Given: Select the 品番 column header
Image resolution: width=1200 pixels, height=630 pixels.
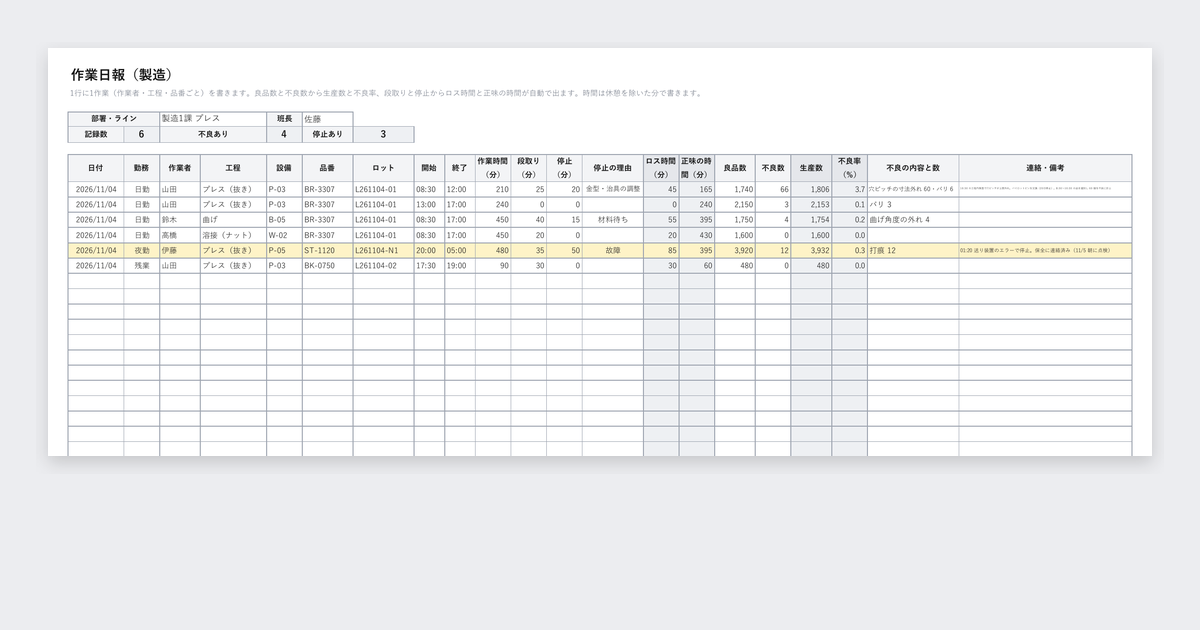Looking at the screenshot, I should click(327, 168).
